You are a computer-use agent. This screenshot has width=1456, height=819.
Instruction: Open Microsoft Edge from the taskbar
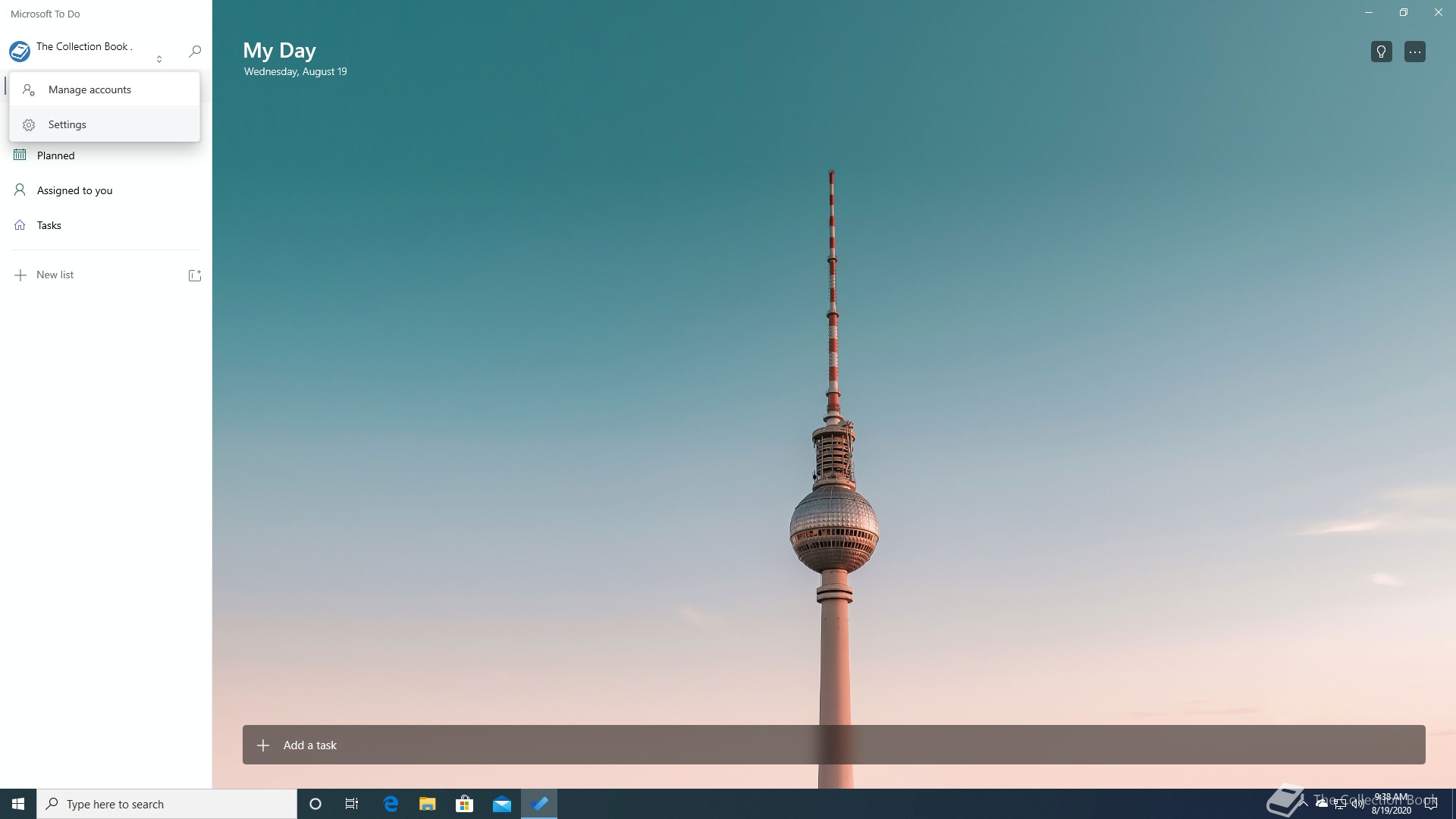391,804
